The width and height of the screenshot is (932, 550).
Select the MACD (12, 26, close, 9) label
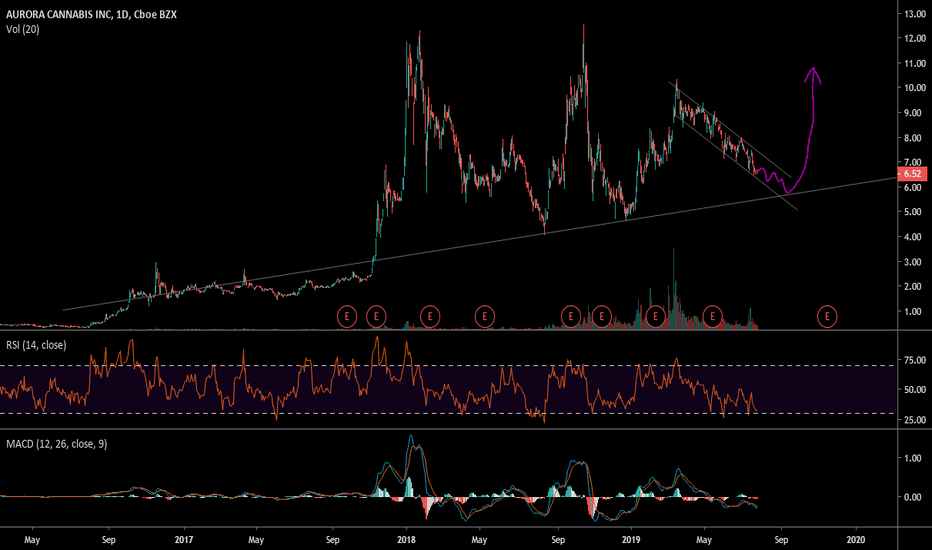[x=56, y=444]
